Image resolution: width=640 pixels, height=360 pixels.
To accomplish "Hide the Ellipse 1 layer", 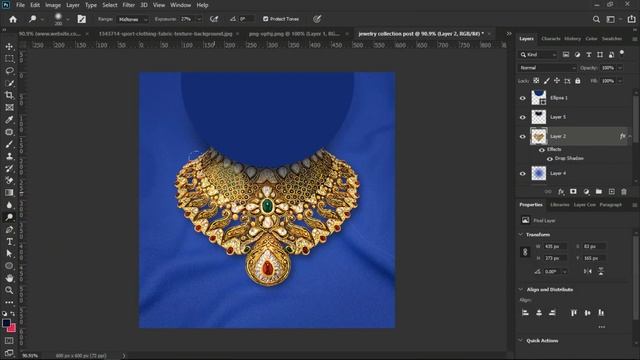I will point(522,98).
